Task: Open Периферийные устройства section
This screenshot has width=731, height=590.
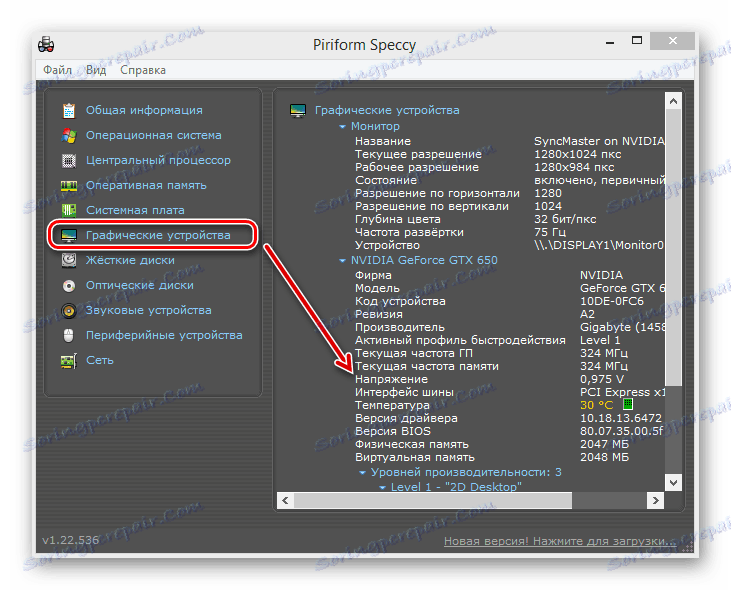Action: pos(164,336)
